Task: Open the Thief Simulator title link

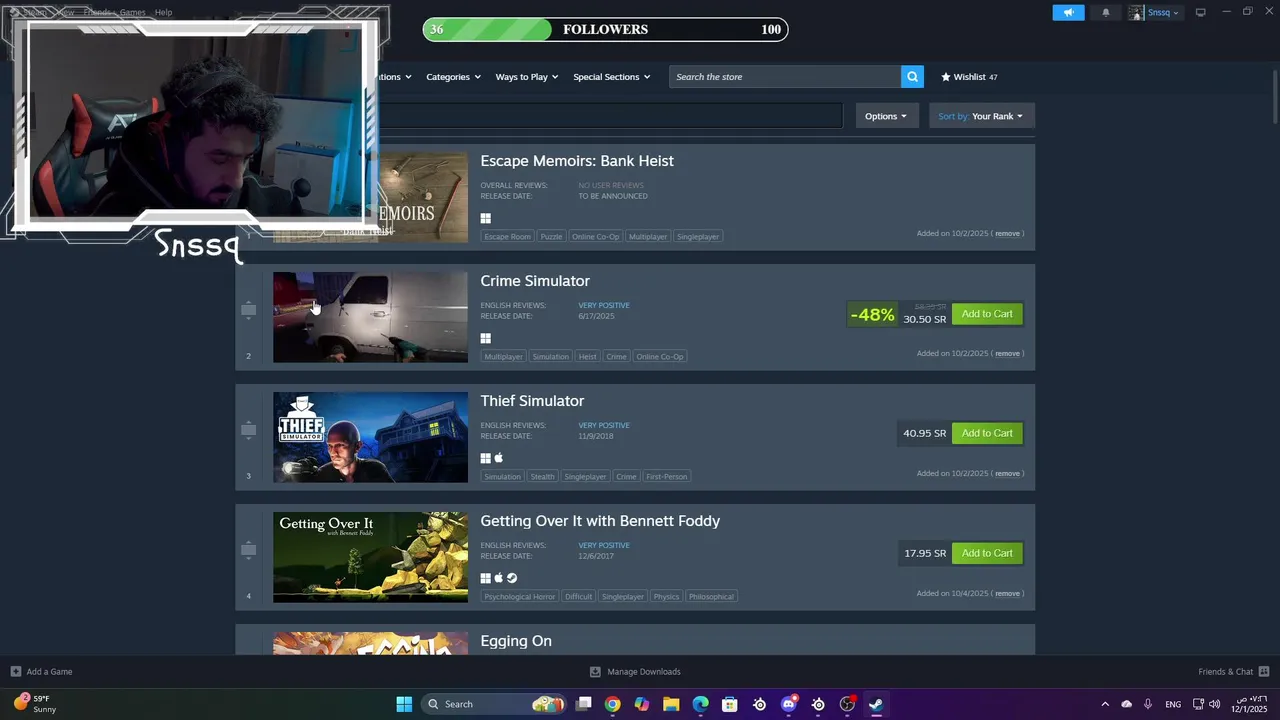Action: (532, 401)
